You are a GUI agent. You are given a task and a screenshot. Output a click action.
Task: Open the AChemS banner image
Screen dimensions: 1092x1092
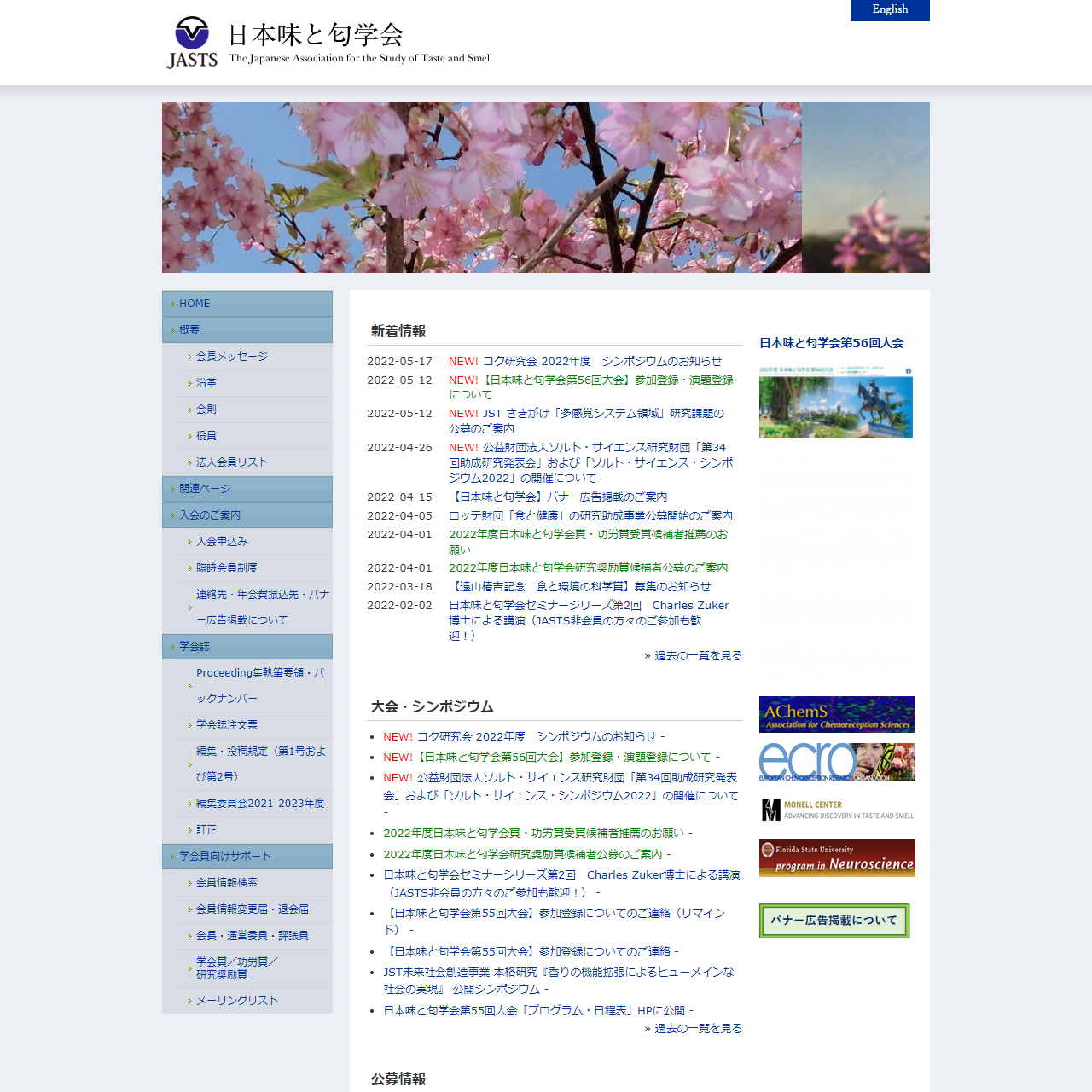836,715
